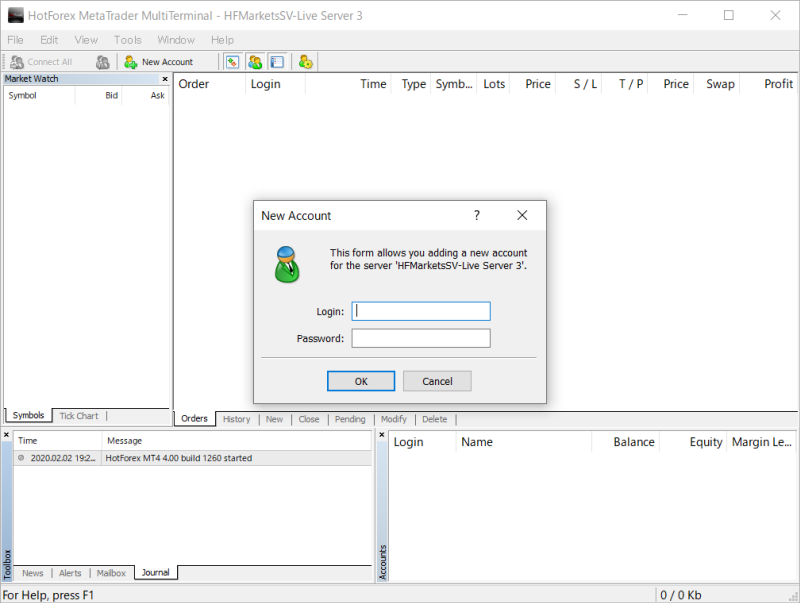Open the Tools menu

(x=128, y=40)
